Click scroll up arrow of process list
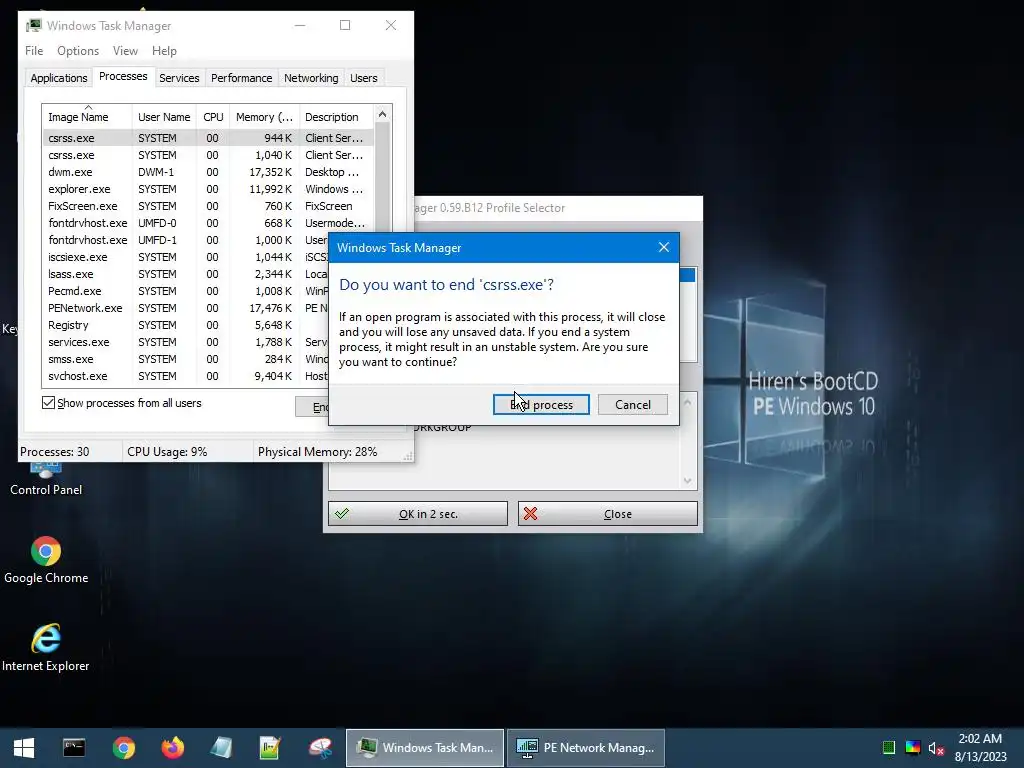The height and width of the screenshot is (768, 1024). (383, 114)
